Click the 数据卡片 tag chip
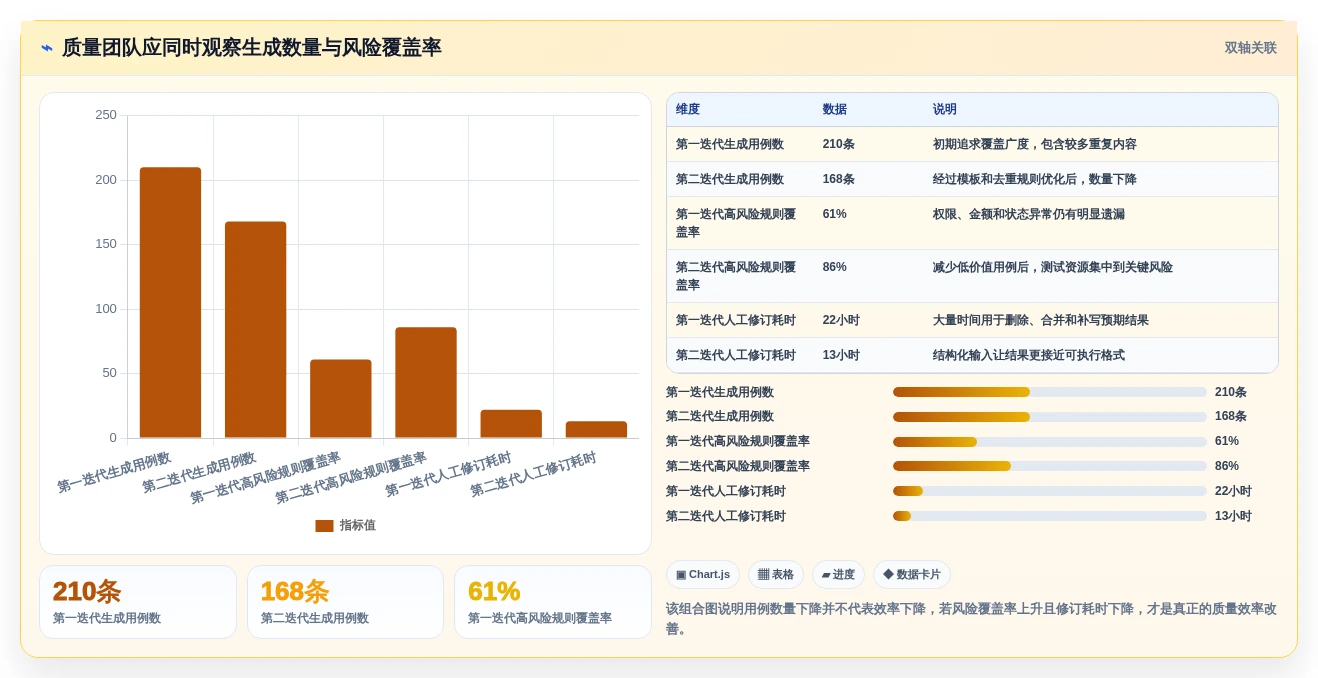Viewport: 1318px width, 678px height. pos(912,574)
